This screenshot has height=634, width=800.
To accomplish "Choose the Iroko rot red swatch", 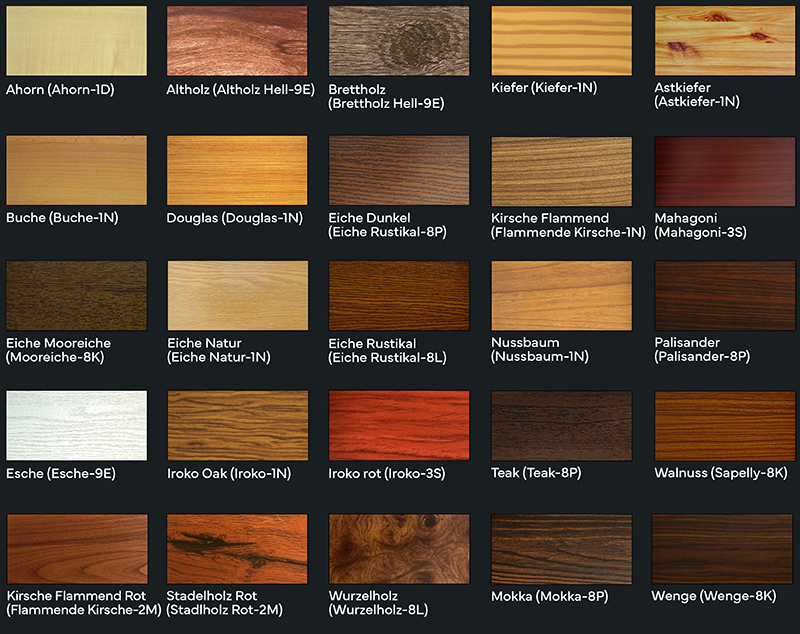I will (x=399, y=425).
